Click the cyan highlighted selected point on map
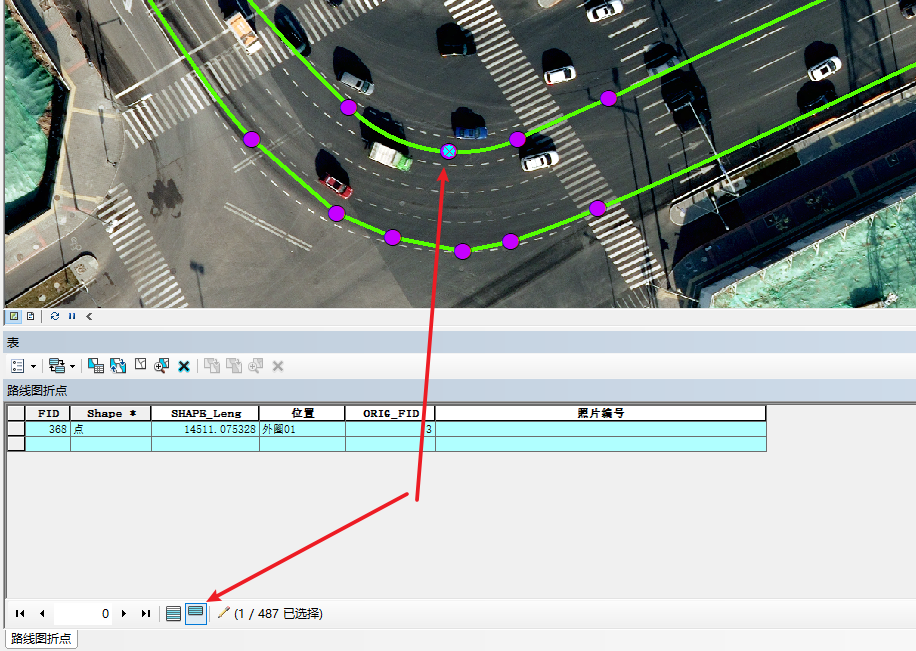916x651 pixels. pyautogui.click(x=449, y=151)
